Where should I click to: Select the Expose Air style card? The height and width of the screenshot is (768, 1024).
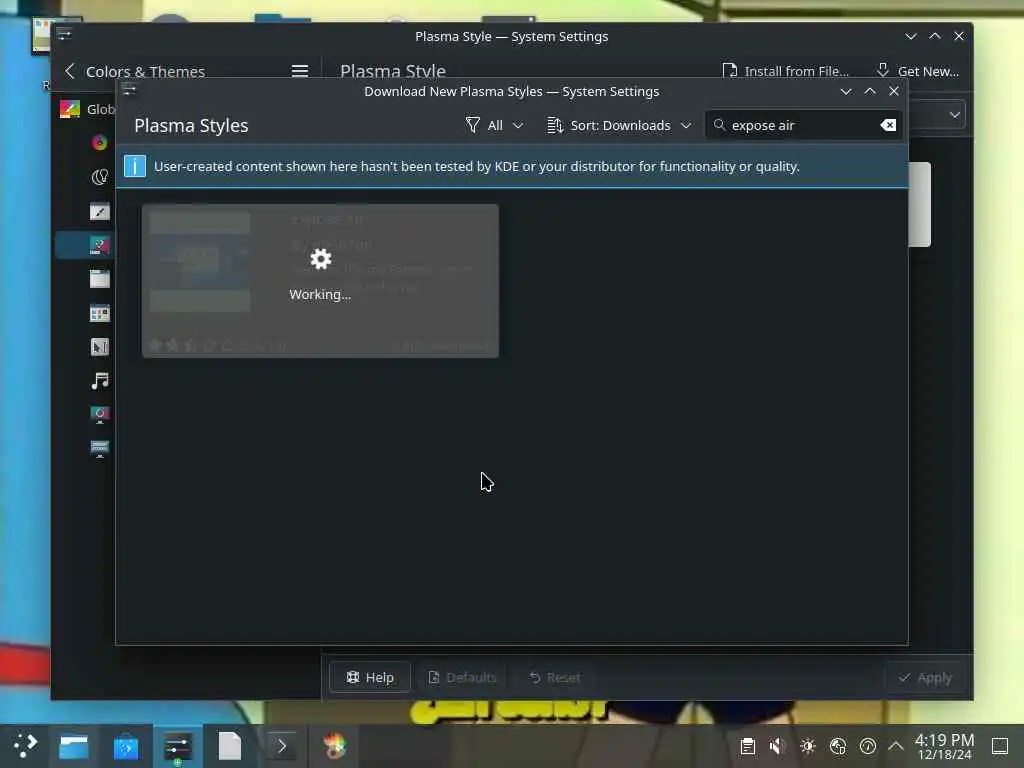pos(320,281)
